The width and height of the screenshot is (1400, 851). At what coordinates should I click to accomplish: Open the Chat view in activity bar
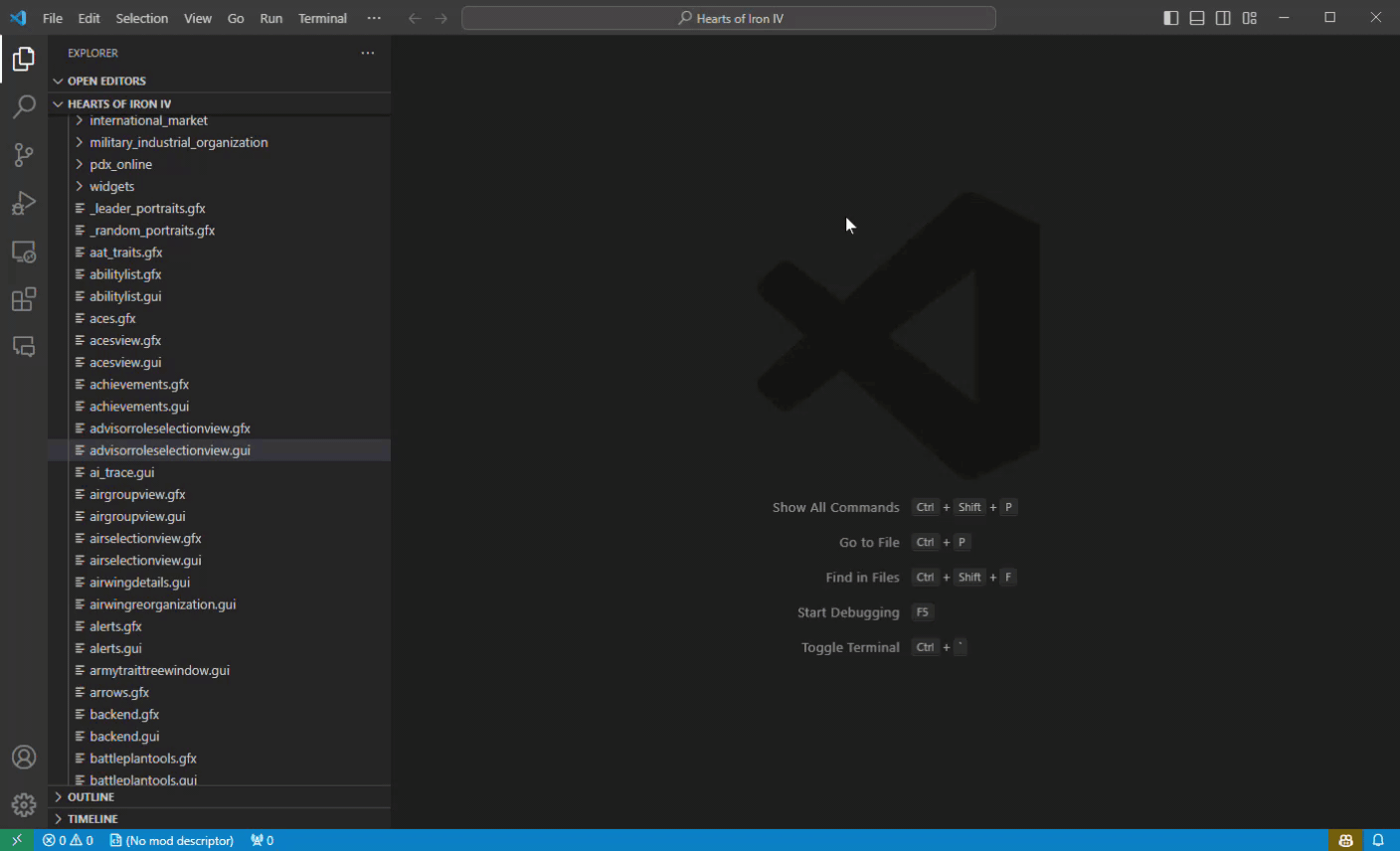point(24,346)
